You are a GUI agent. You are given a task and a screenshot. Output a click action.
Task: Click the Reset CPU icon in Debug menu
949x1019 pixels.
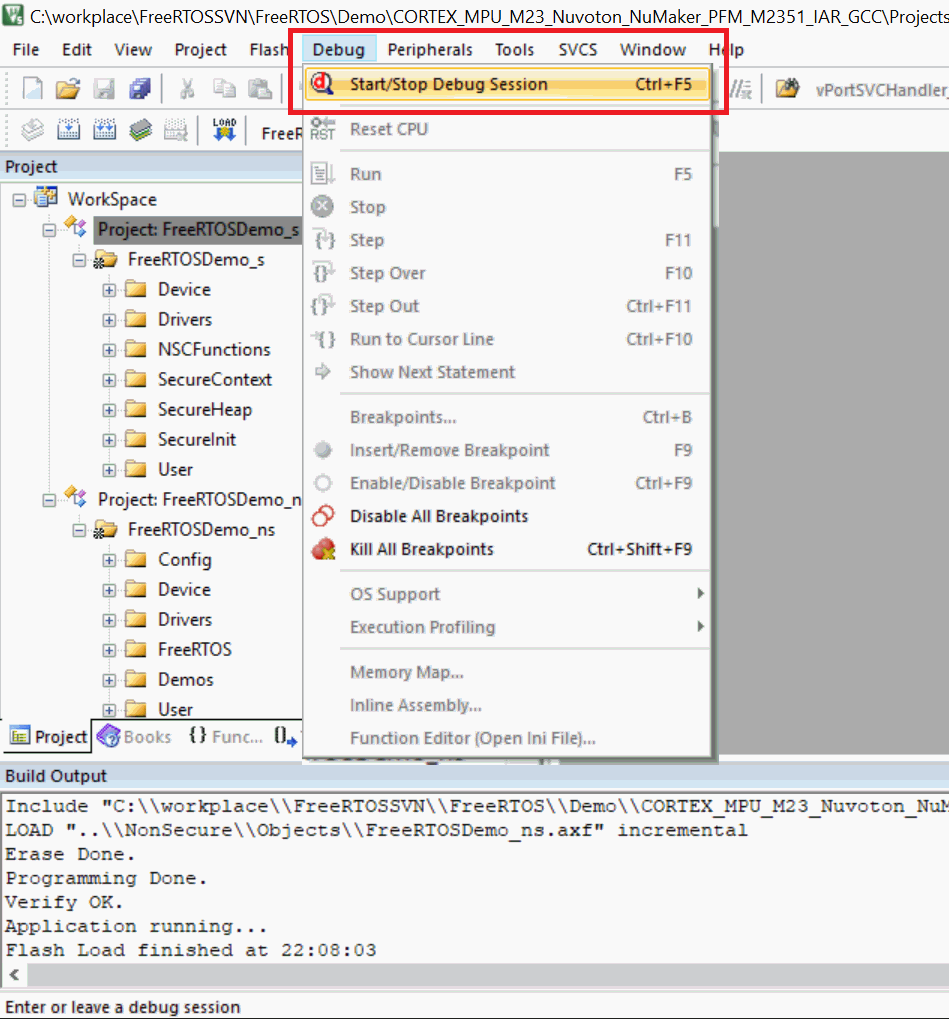pyautogui.click(x=322, y=128)
